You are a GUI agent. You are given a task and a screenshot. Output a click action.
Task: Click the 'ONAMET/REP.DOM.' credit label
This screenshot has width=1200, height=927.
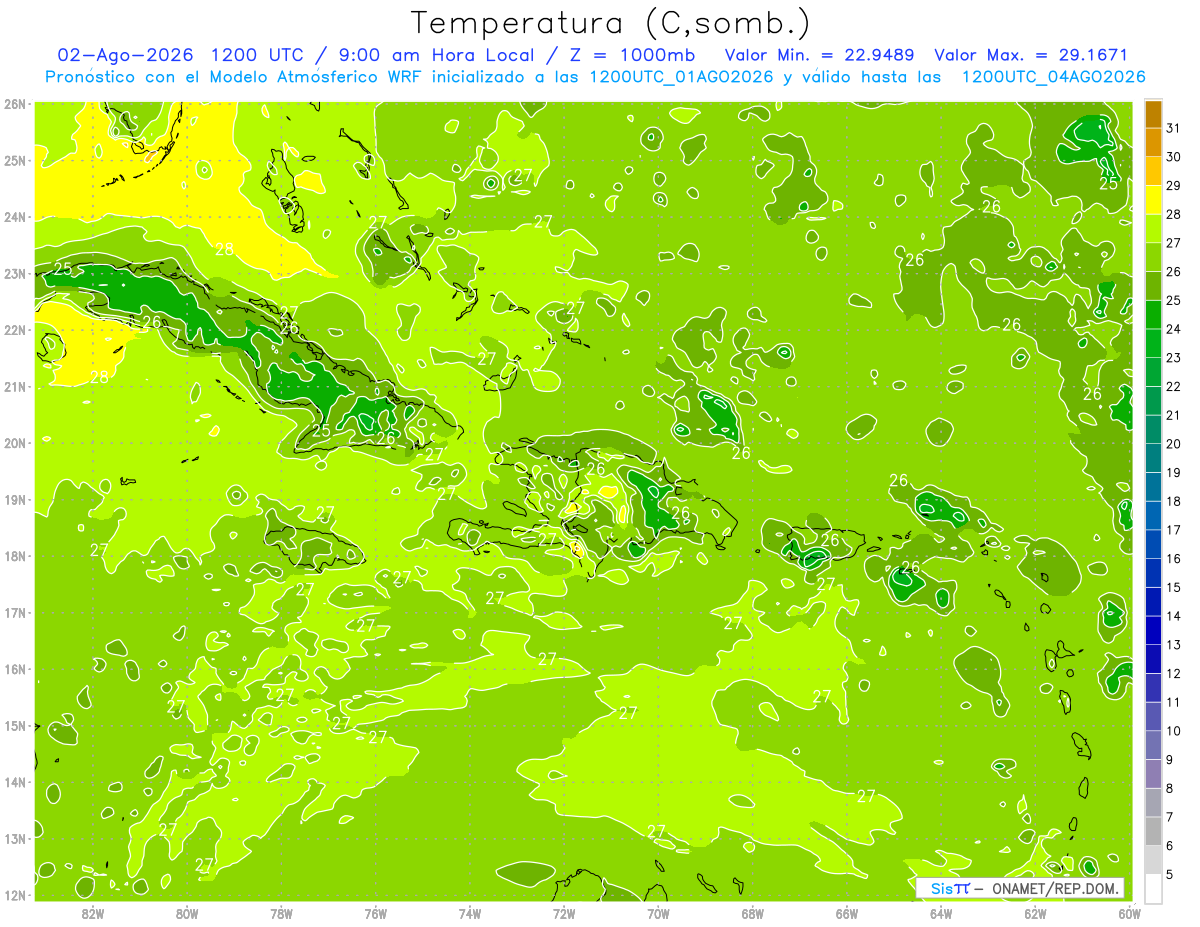pos(1055,888)
